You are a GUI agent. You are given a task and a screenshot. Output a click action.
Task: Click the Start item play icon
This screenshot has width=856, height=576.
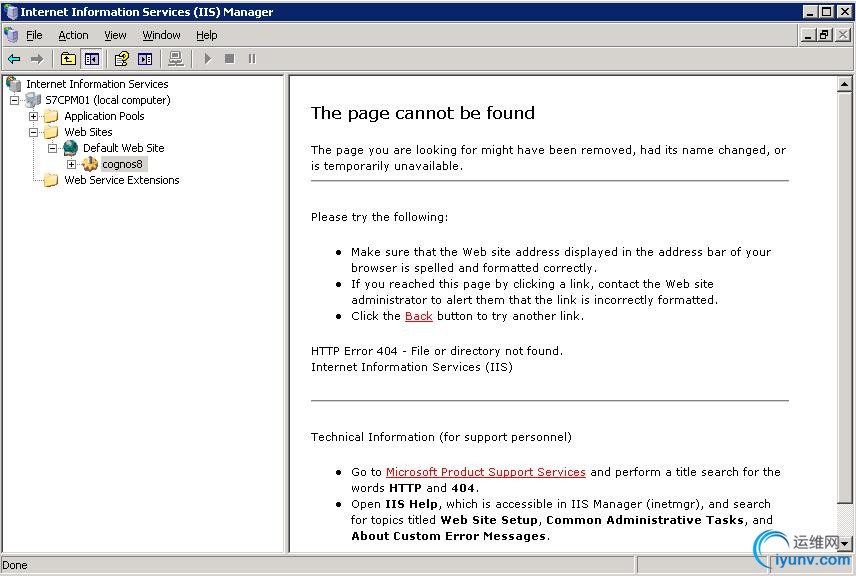[x=207, y=58]
